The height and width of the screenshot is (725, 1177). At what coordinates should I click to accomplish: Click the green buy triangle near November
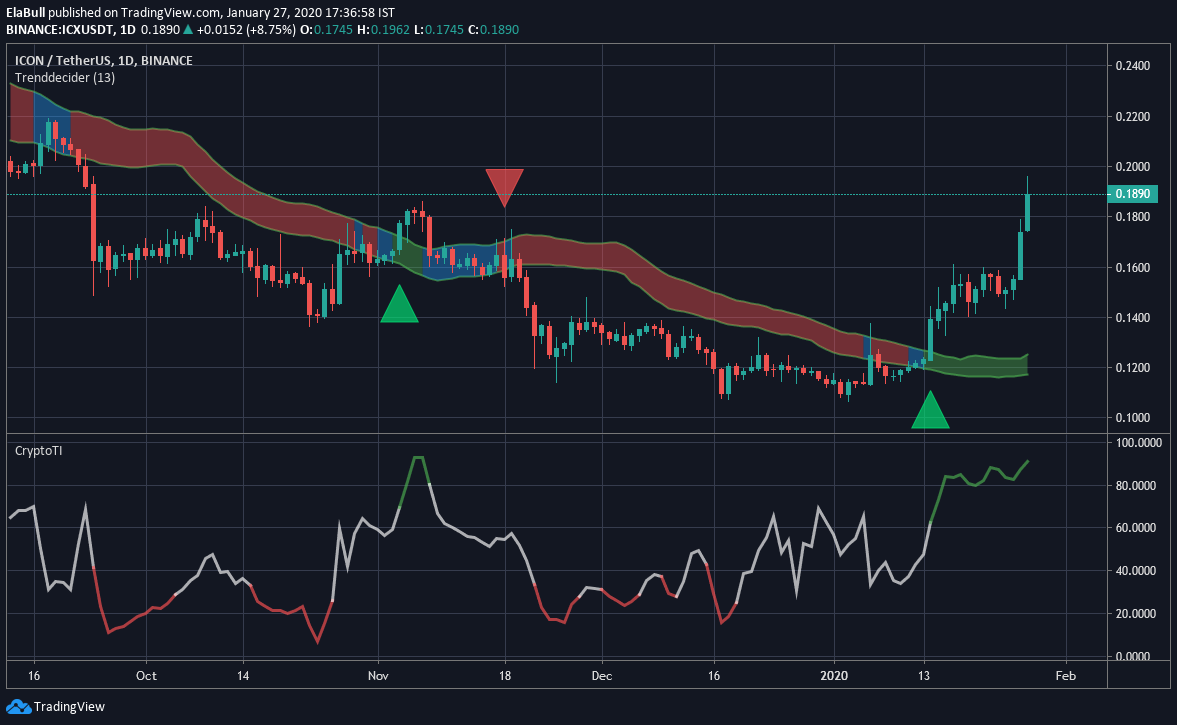[399, 304]
